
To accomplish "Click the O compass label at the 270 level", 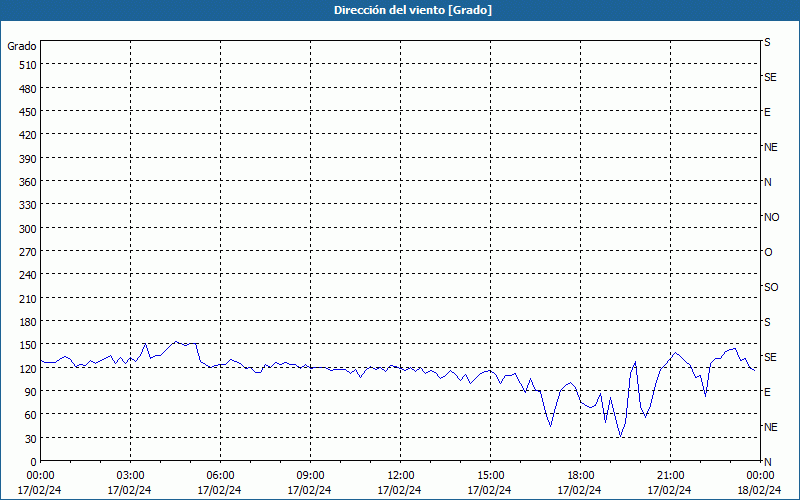I will tap(768, 252).
